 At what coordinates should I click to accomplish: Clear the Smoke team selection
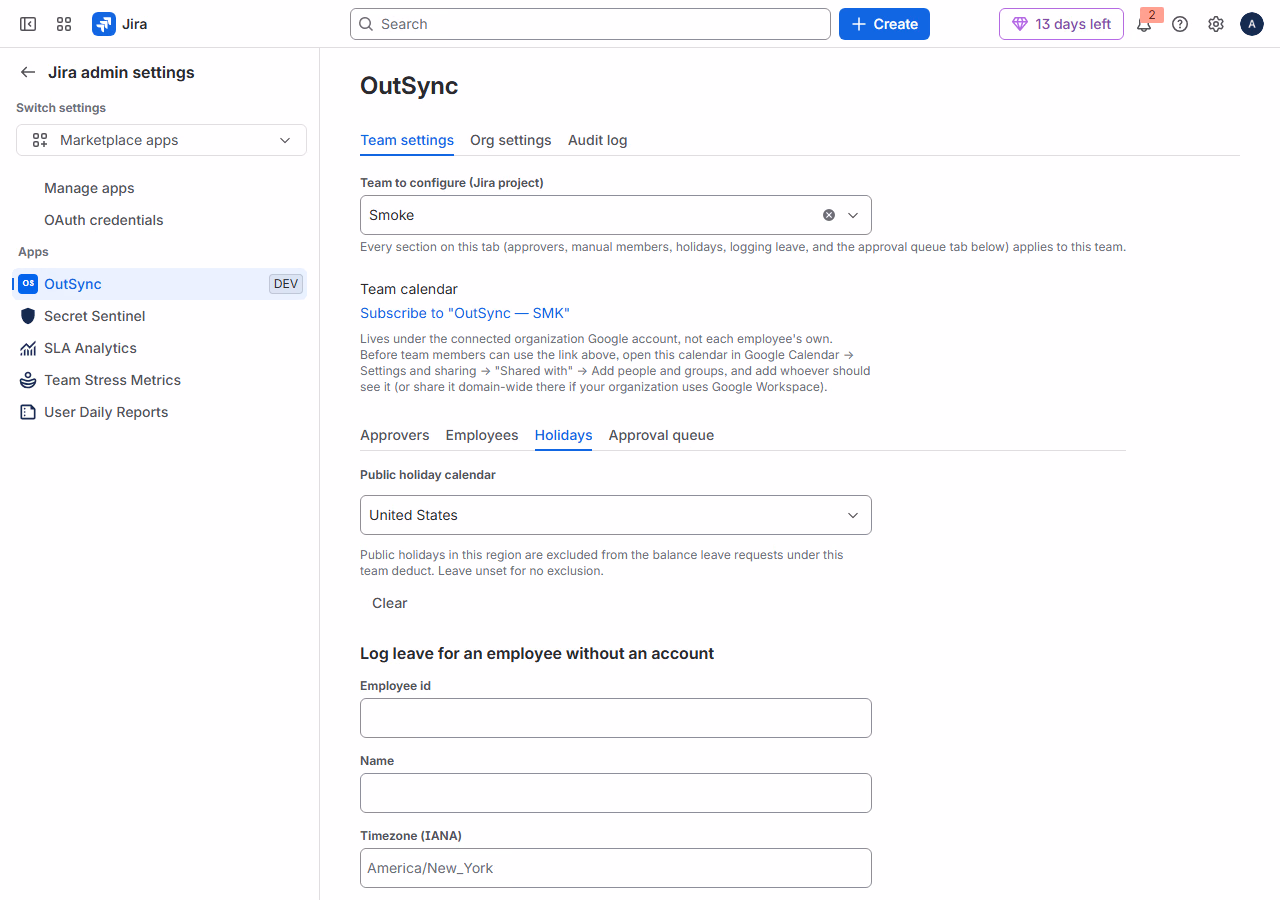click(x=829, y=215)
